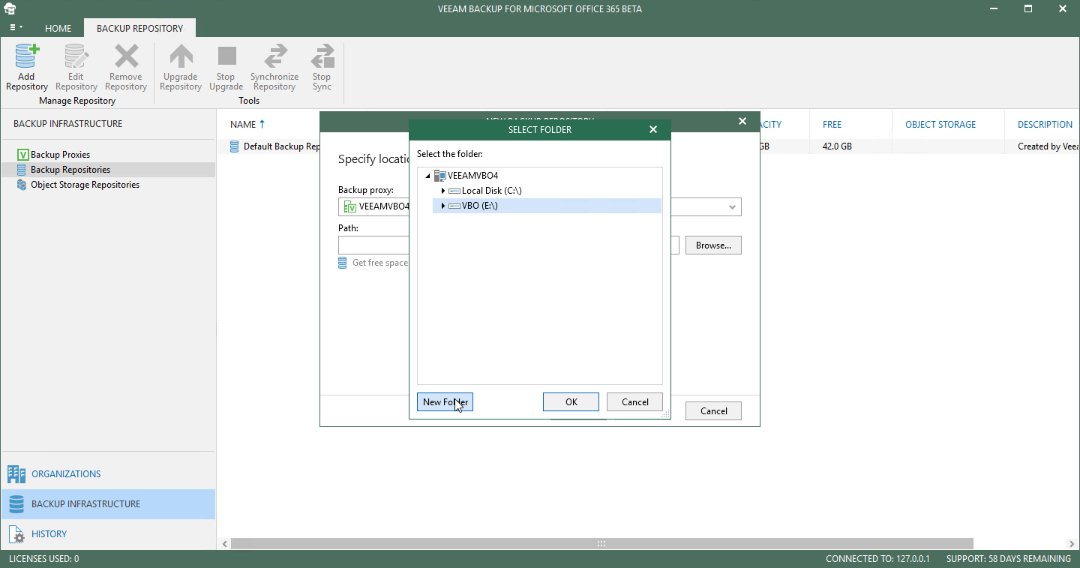The image size is (1080, 568).
Task: Click the New Folder button
Action: 445,402
